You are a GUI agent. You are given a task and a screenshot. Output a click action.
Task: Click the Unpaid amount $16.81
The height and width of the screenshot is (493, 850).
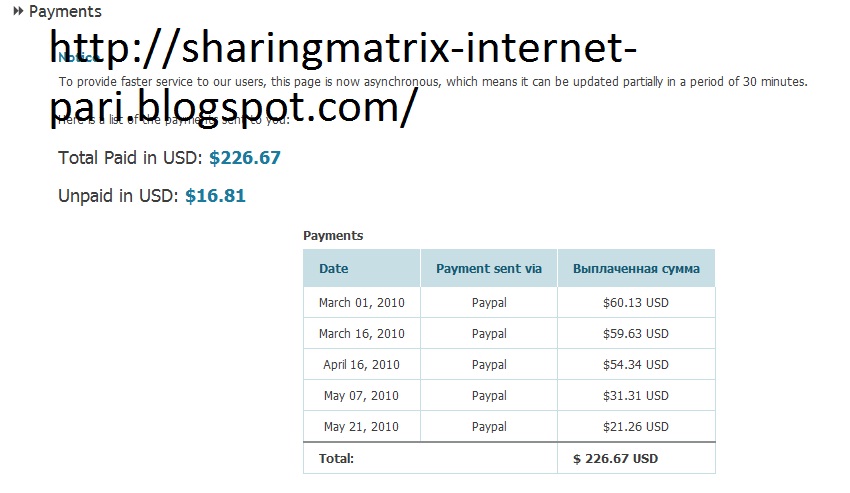click(215, 196)
